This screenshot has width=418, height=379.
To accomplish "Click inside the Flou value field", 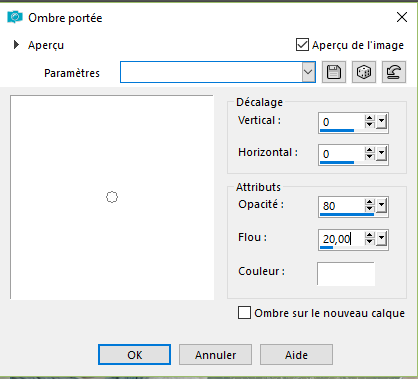I will coord(341,239).
